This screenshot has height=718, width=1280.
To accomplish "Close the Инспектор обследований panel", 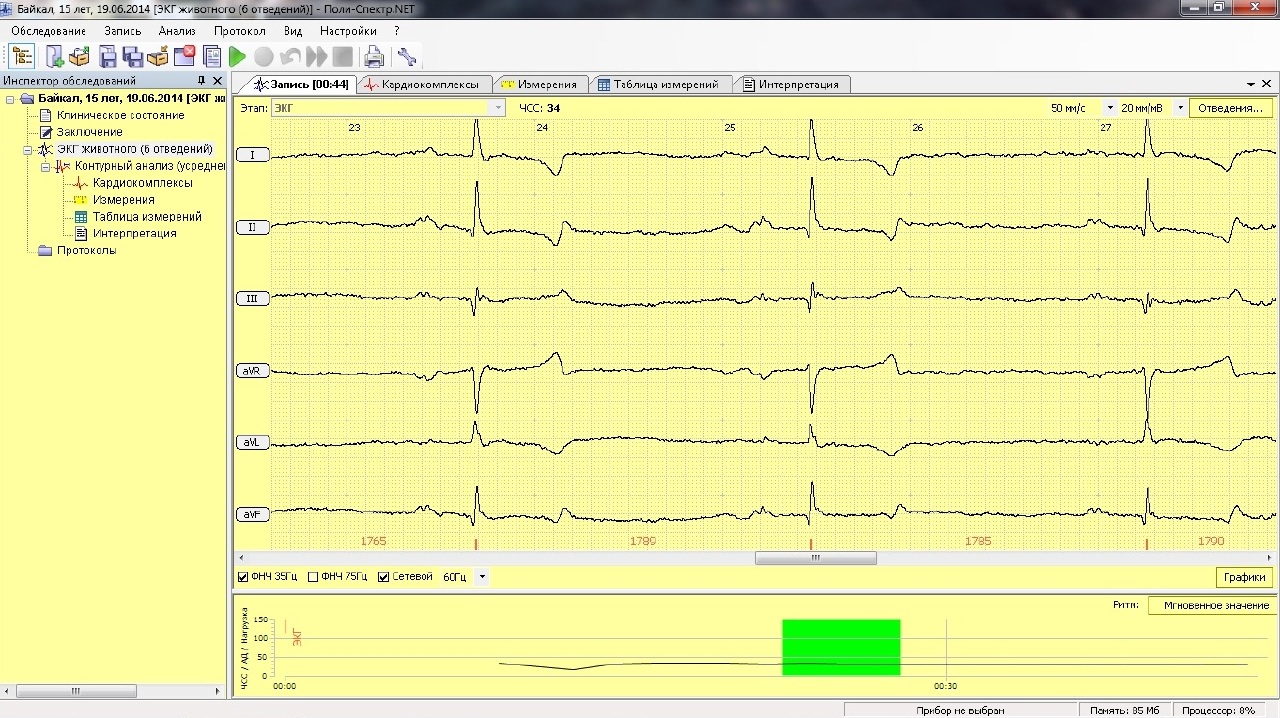I will point(219,81).
